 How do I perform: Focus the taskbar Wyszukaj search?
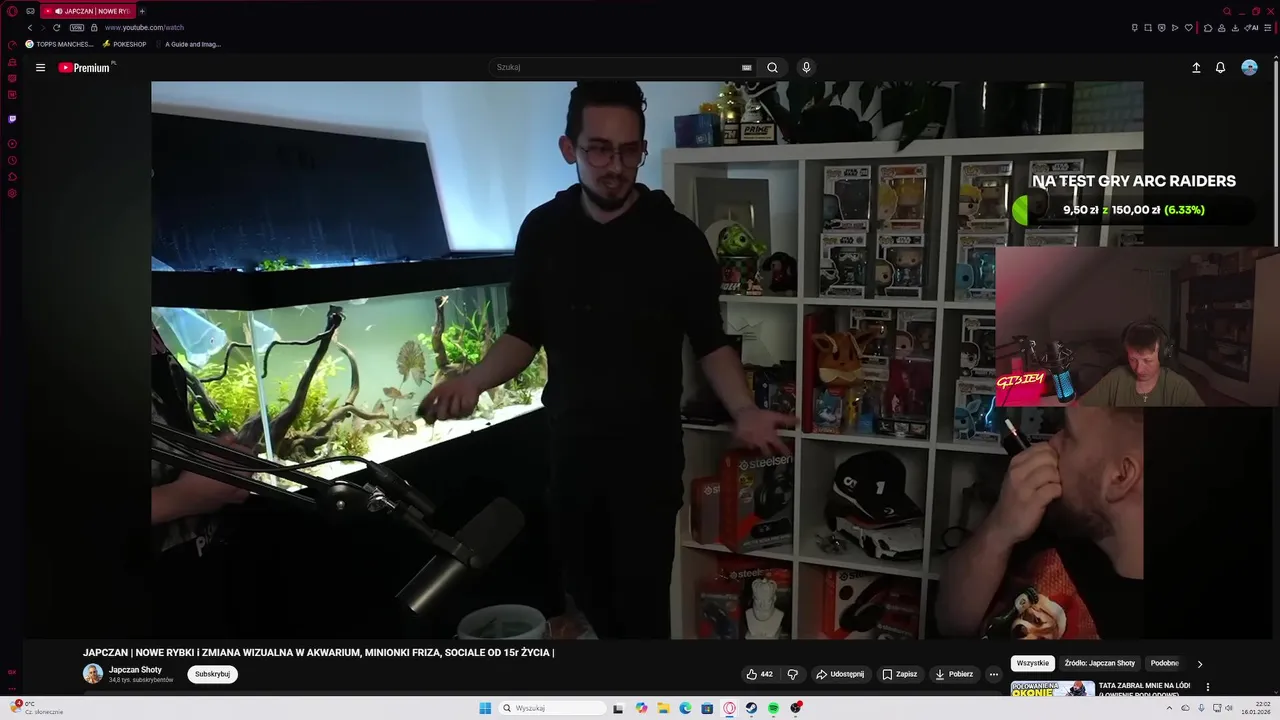pos(553,708)
